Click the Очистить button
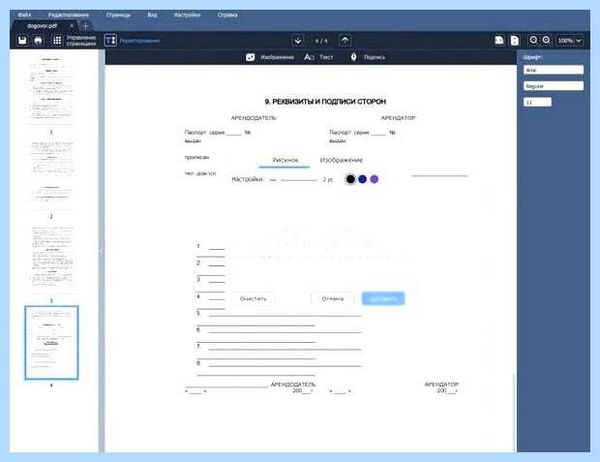 coord(253,299)
